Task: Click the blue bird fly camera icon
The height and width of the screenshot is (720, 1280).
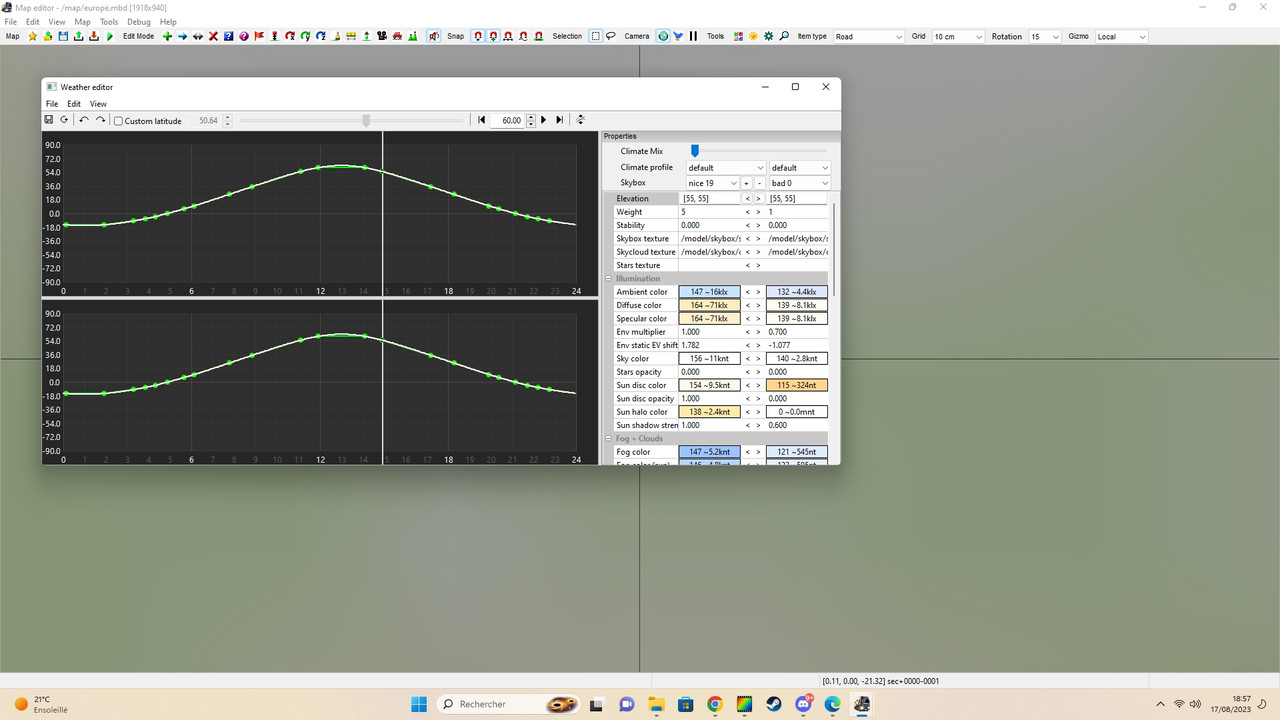Action: pyautogui.click(x=678, y=36)
